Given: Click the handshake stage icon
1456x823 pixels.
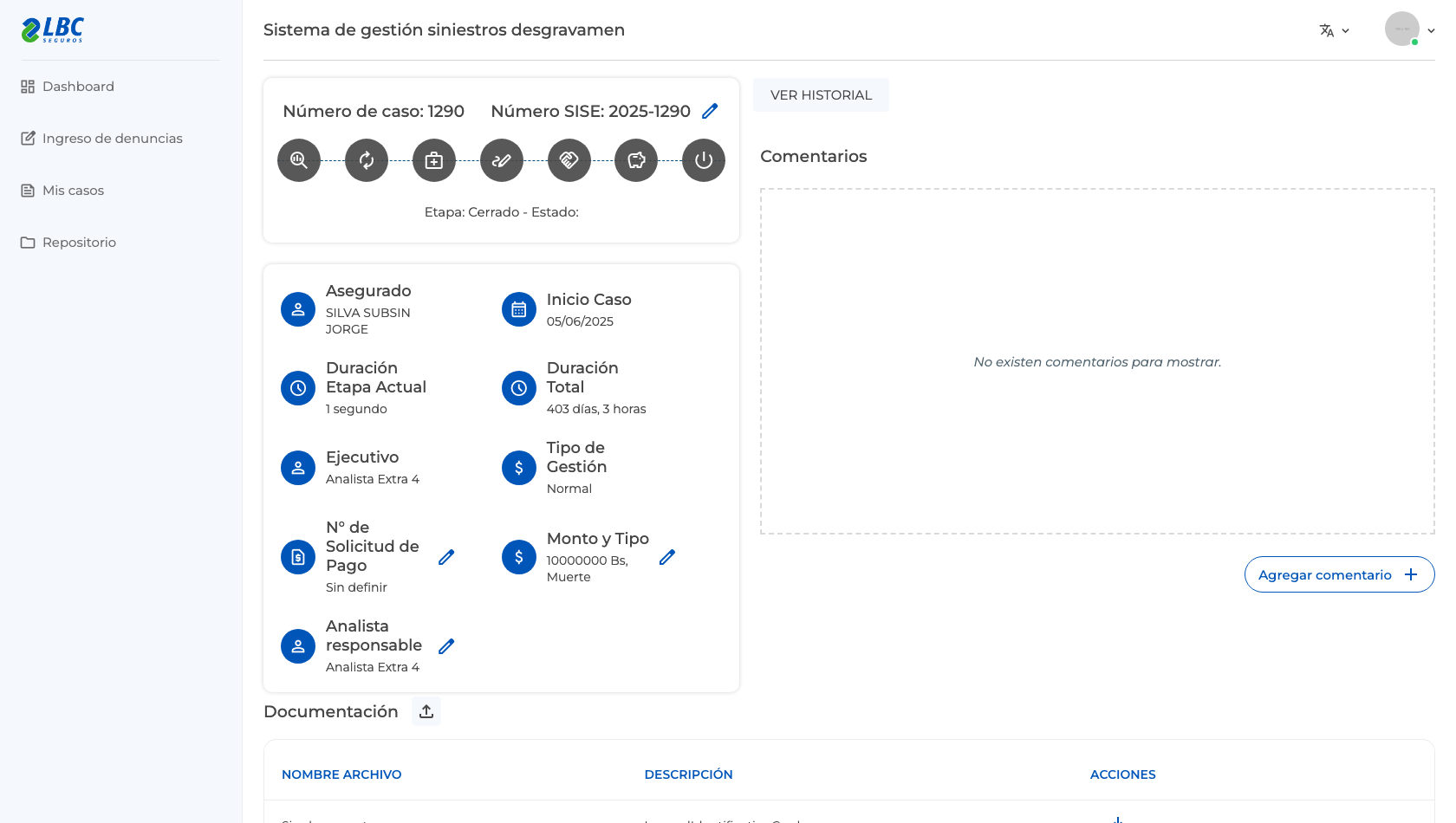Looking at the screenshot, I should 569,160.
